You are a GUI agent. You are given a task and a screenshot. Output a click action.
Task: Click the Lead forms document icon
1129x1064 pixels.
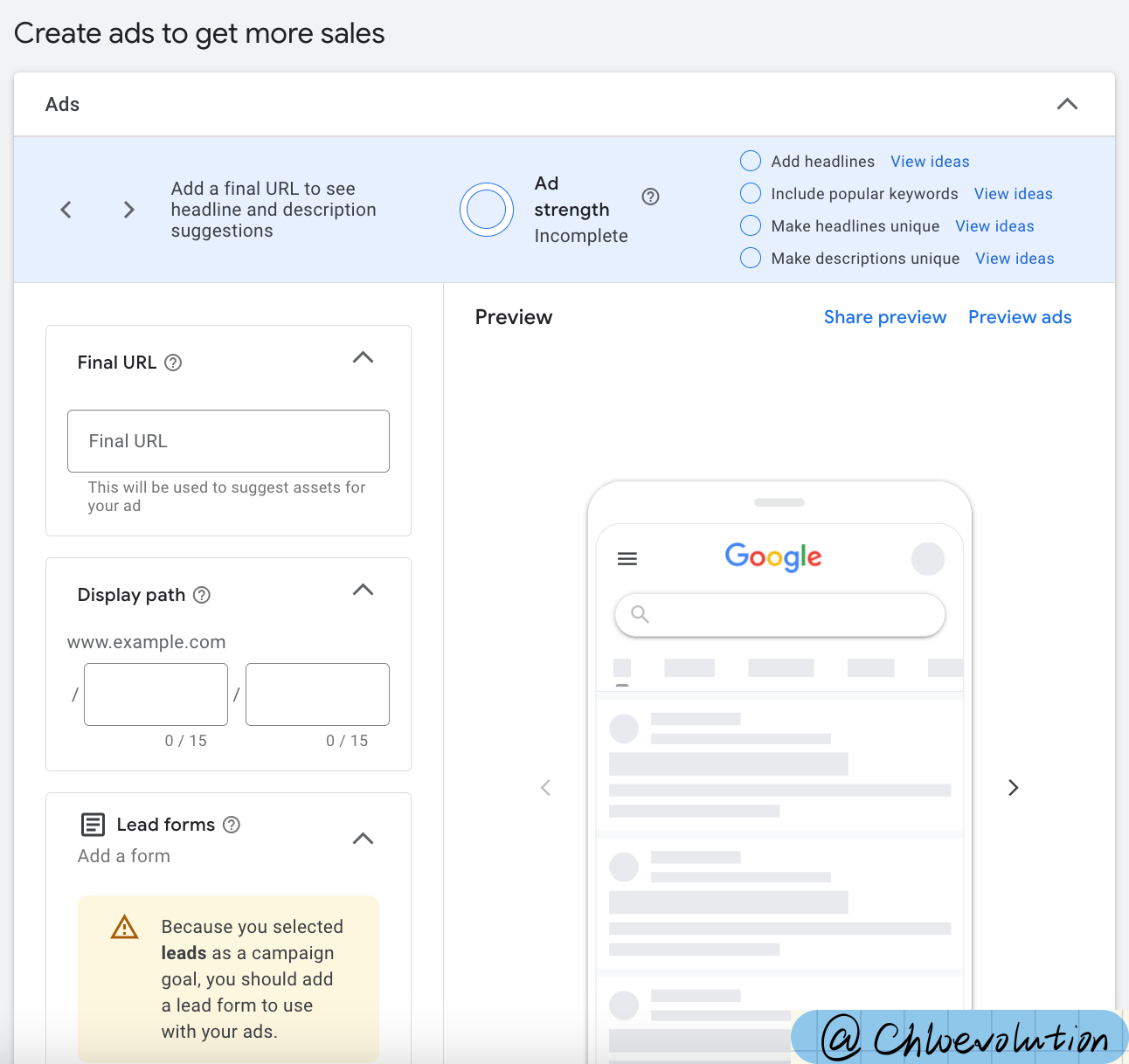coord(93,825)
